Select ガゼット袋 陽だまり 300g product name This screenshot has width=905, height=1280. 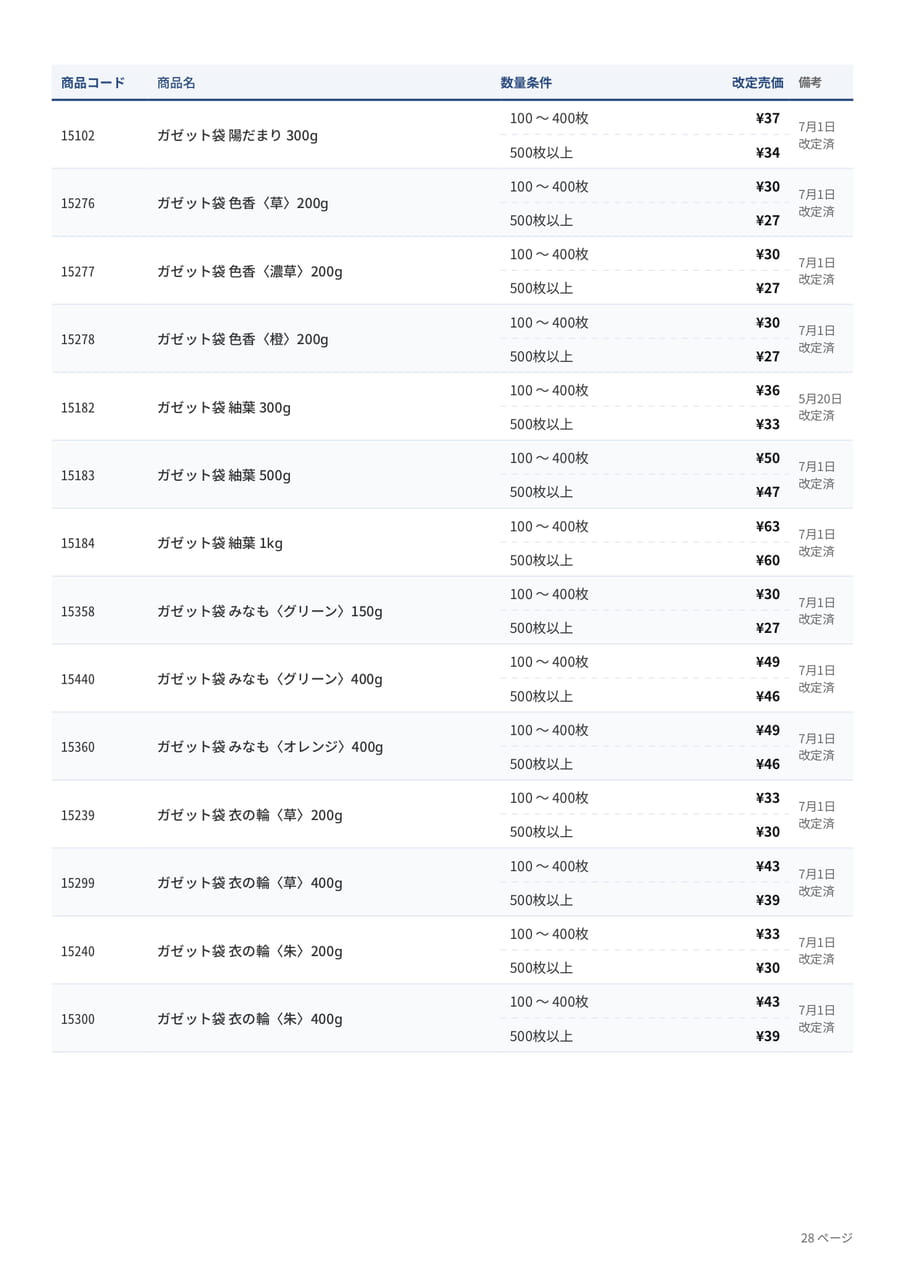237,135
